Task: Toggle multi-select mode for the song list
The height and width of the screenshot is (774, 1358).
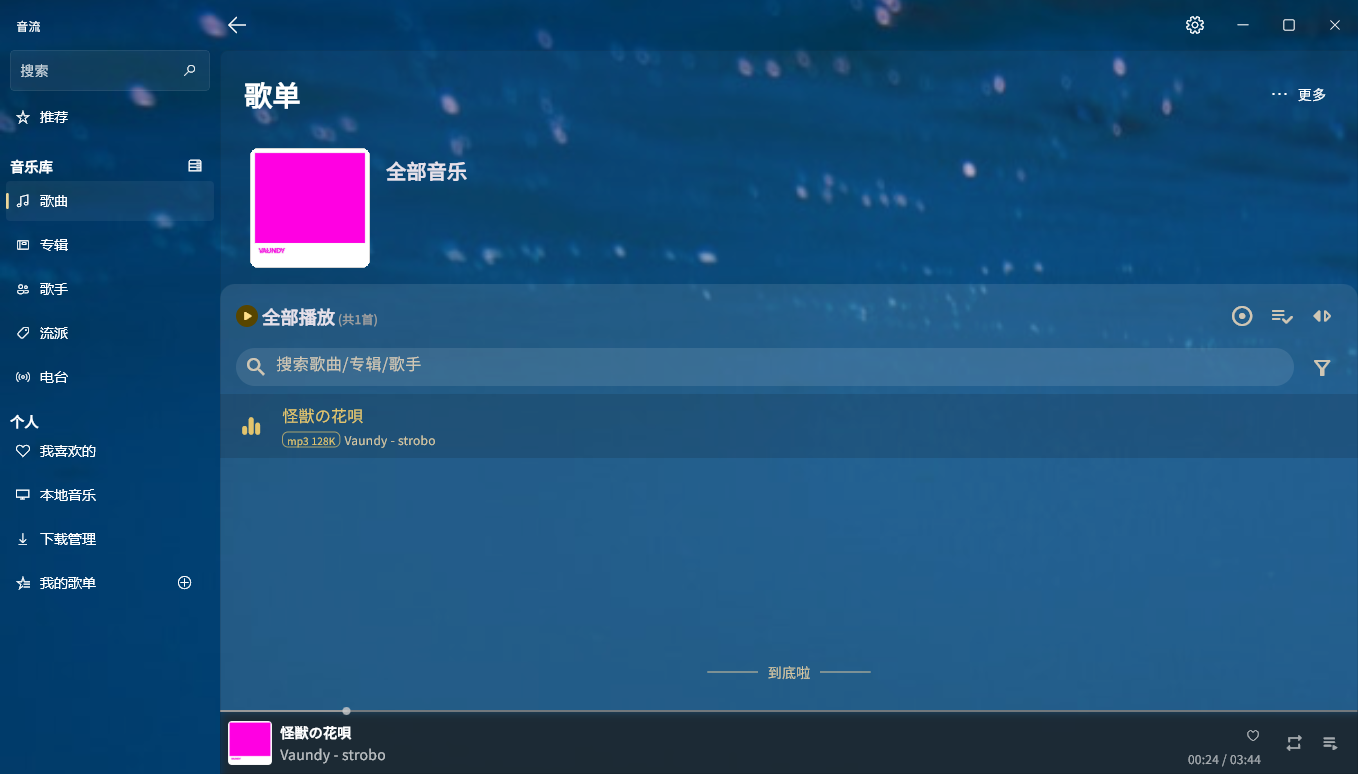Action: (1281, 316)
